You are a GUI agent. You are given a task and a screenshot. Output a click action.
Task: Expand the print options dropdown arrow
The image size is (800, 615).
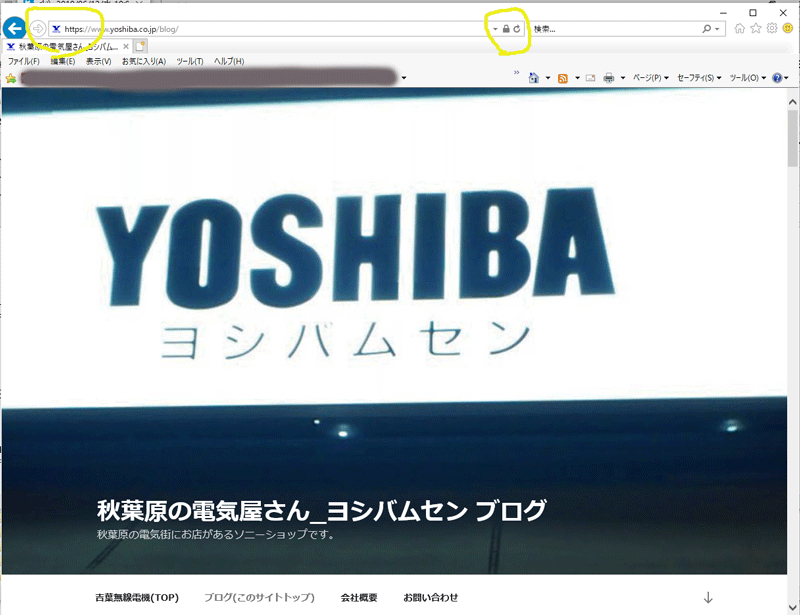point(622,78)
